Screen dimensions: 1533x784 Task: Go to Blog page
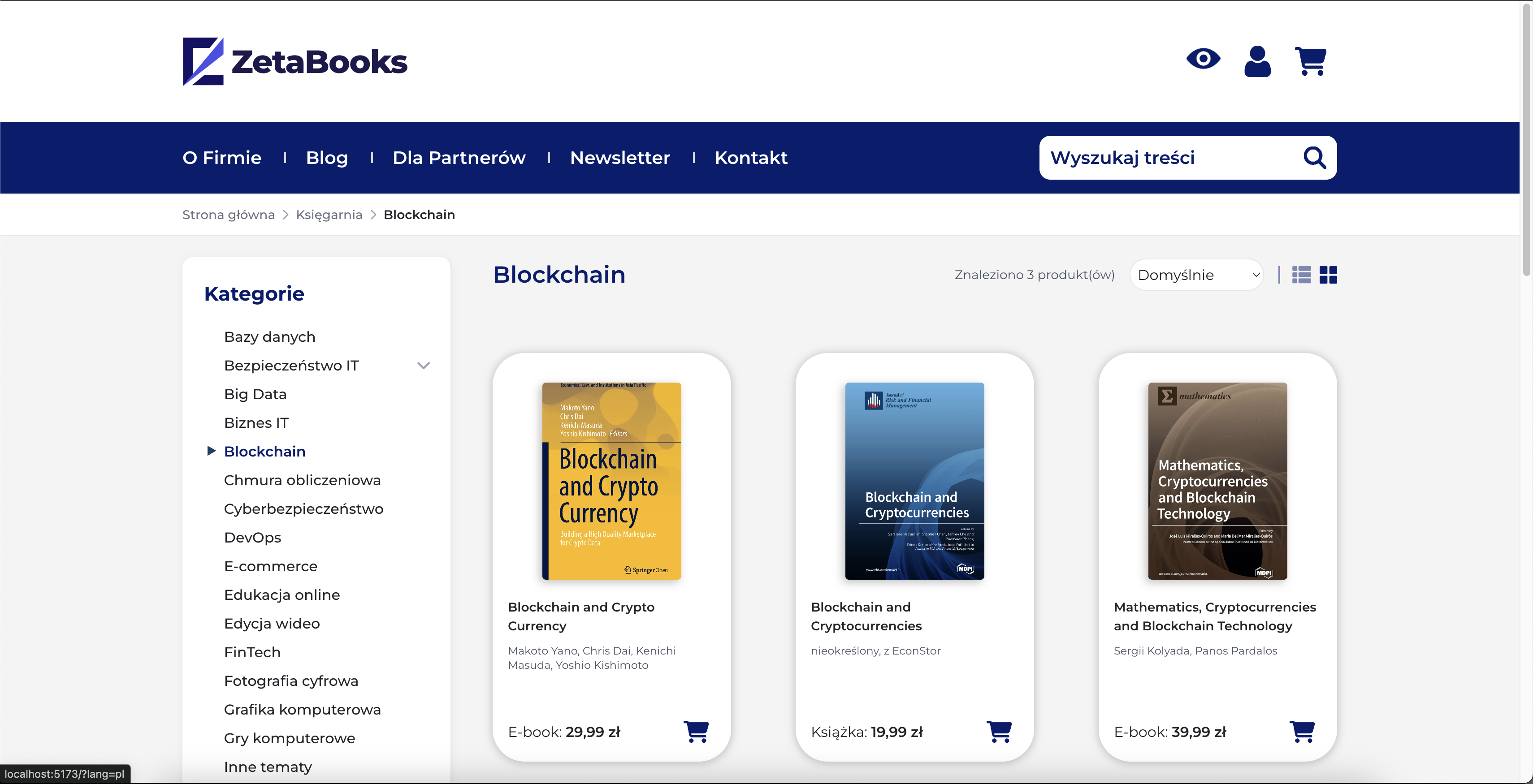coord(327,158)
